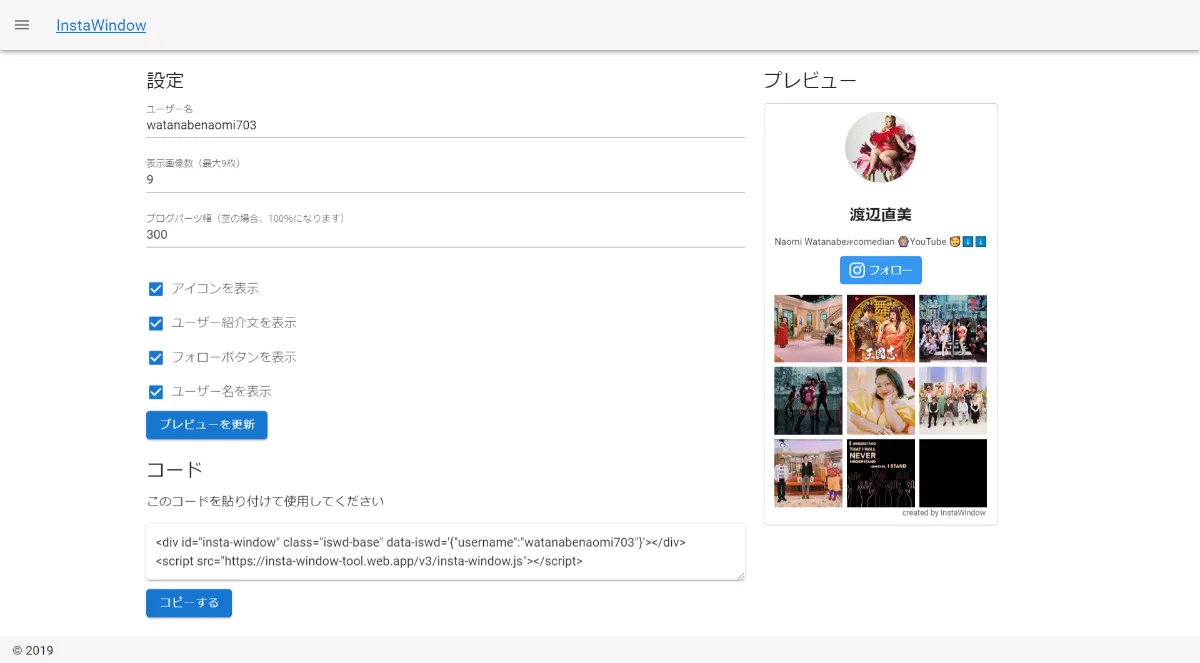The image size is (1200, 663).
Task: Focus the 表示画像数 field showing 9
Action: pos(445,180)
